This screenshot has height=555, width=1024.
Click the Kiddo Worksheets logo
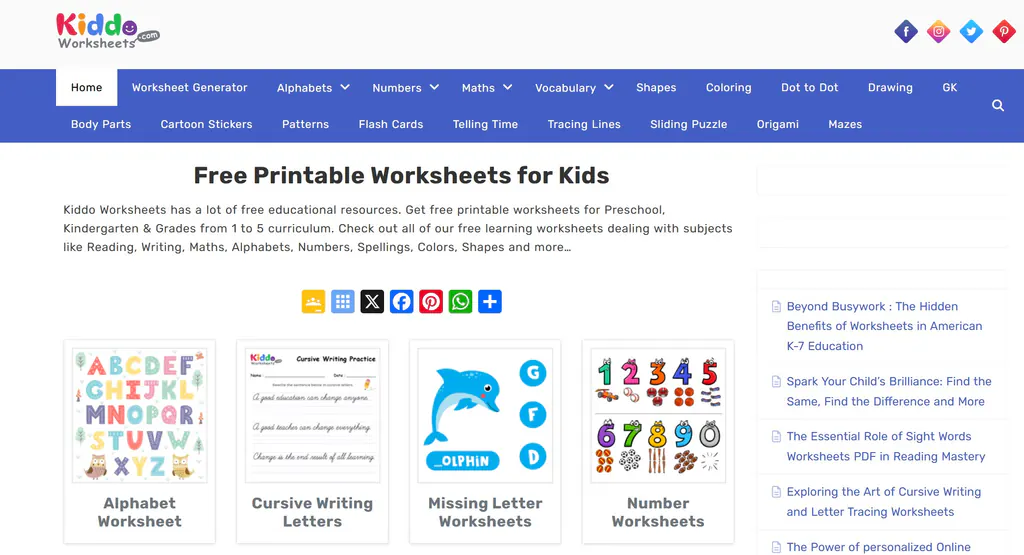(x=108, y=31)
